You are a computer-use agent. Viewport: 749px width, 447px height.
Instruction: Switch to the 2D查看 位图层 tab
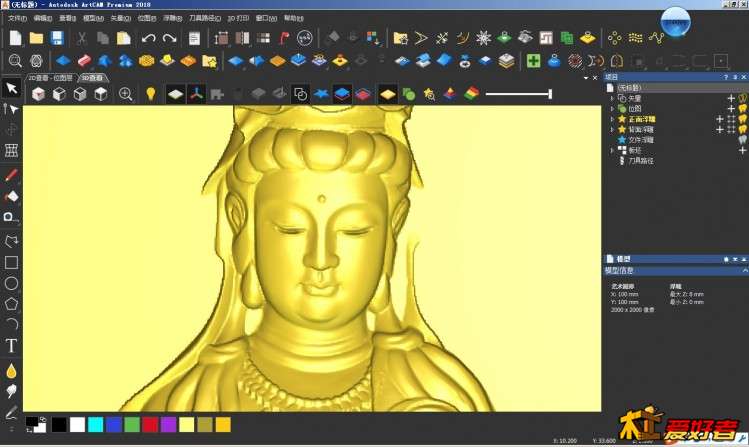pyautogui.click(x=51, y=77)
